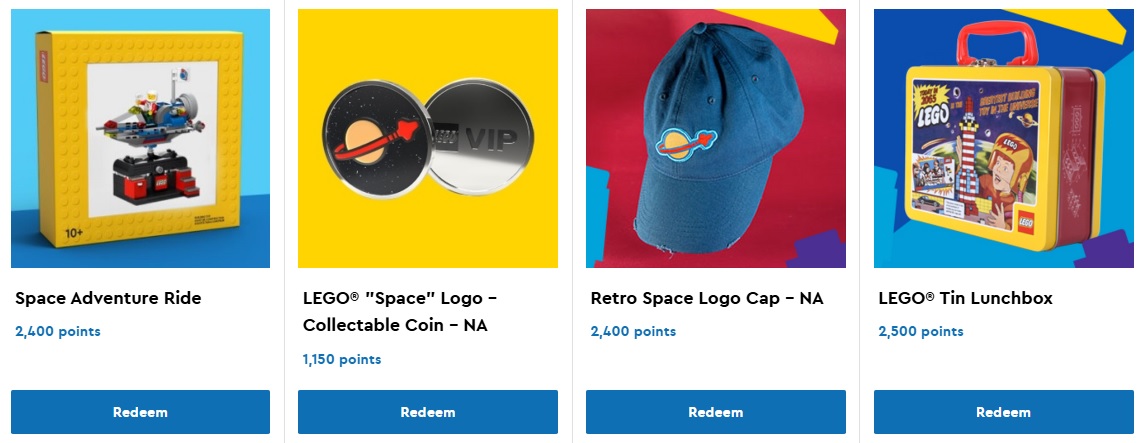This screenshot has height=443, width=1147.
Task: Click the 2,400 points under Retro Space Cap
Action: tap(633, 331)
